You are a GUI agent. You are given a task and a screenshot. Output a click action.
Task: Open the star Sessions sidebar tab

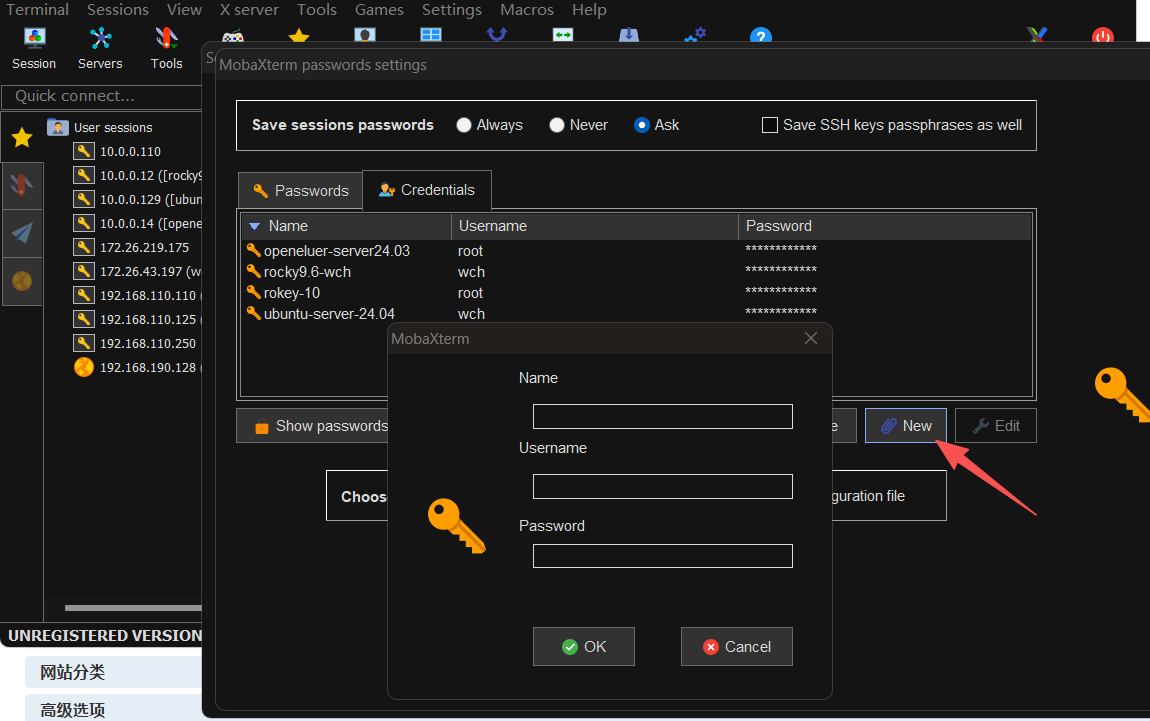[22, 137]
